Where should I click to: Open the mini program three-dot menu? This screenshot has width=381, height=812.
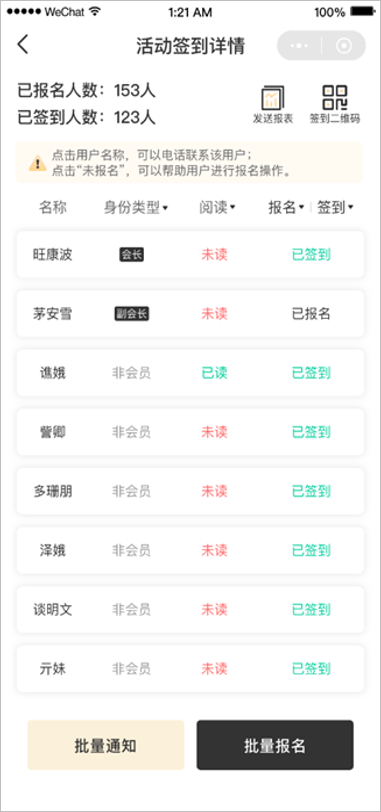(300, 46)
